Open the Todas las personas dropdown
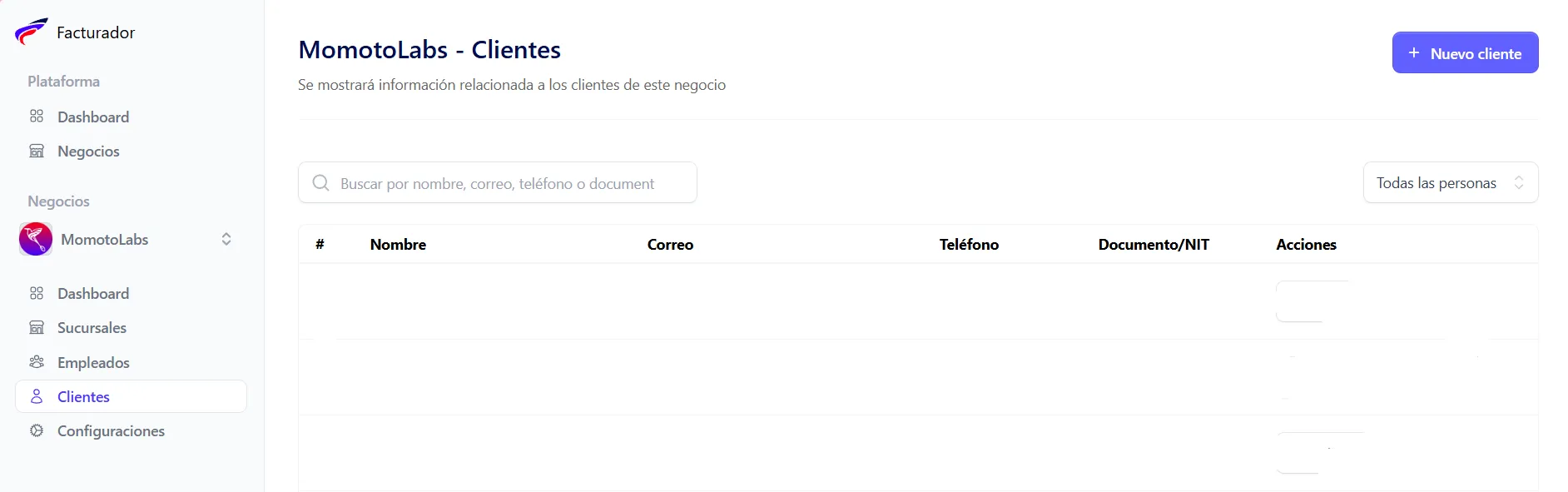1568x492 pixels. tap(1451, 182)
